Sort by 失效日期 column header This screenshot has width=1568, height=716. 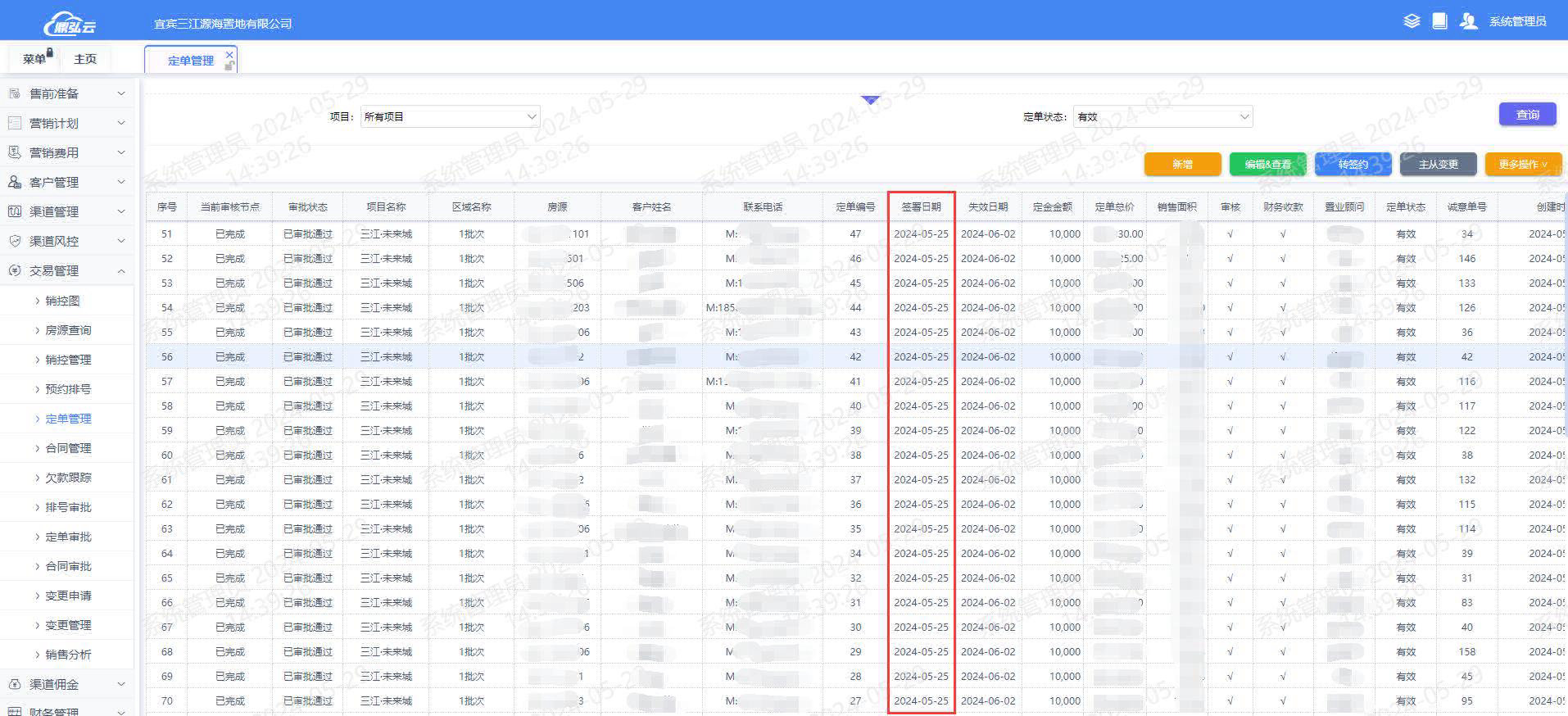pyautogui.click(x=988, y=207)
